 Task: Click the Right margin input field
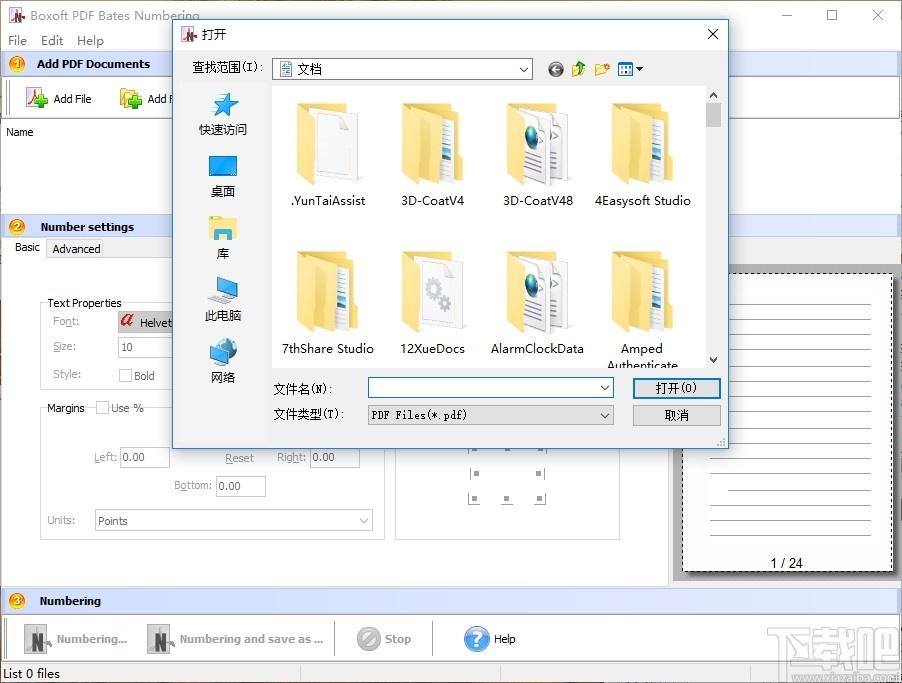point(335,457)
